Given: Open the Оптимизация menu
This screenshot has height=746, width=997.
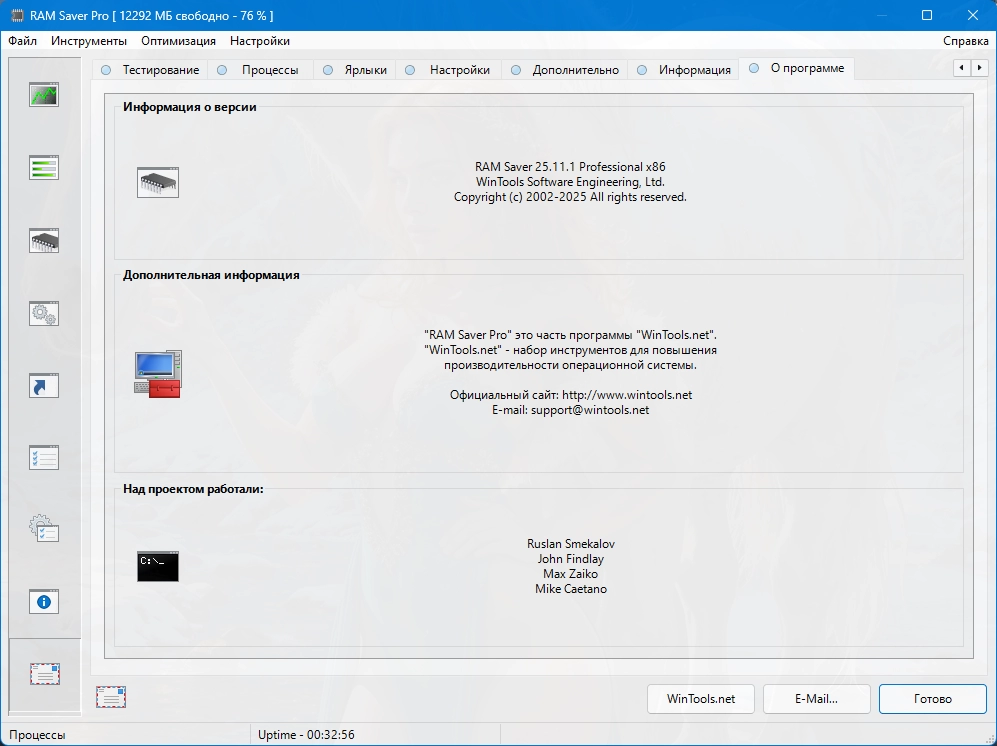Looking at the screenshot, I should coord(179,41).
